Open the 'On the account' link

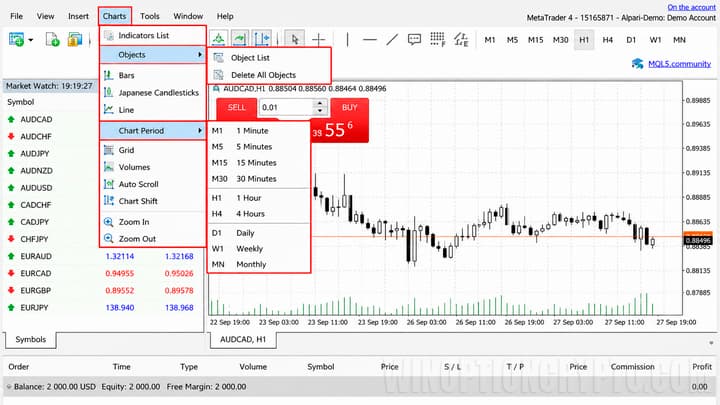tap(692, 7)
